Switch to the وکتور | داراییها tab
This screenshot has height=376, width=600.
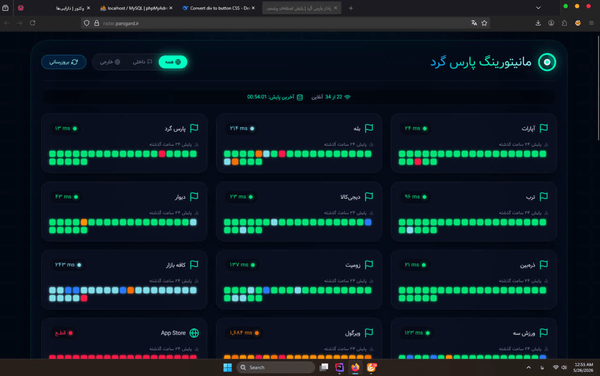[70, 8]
